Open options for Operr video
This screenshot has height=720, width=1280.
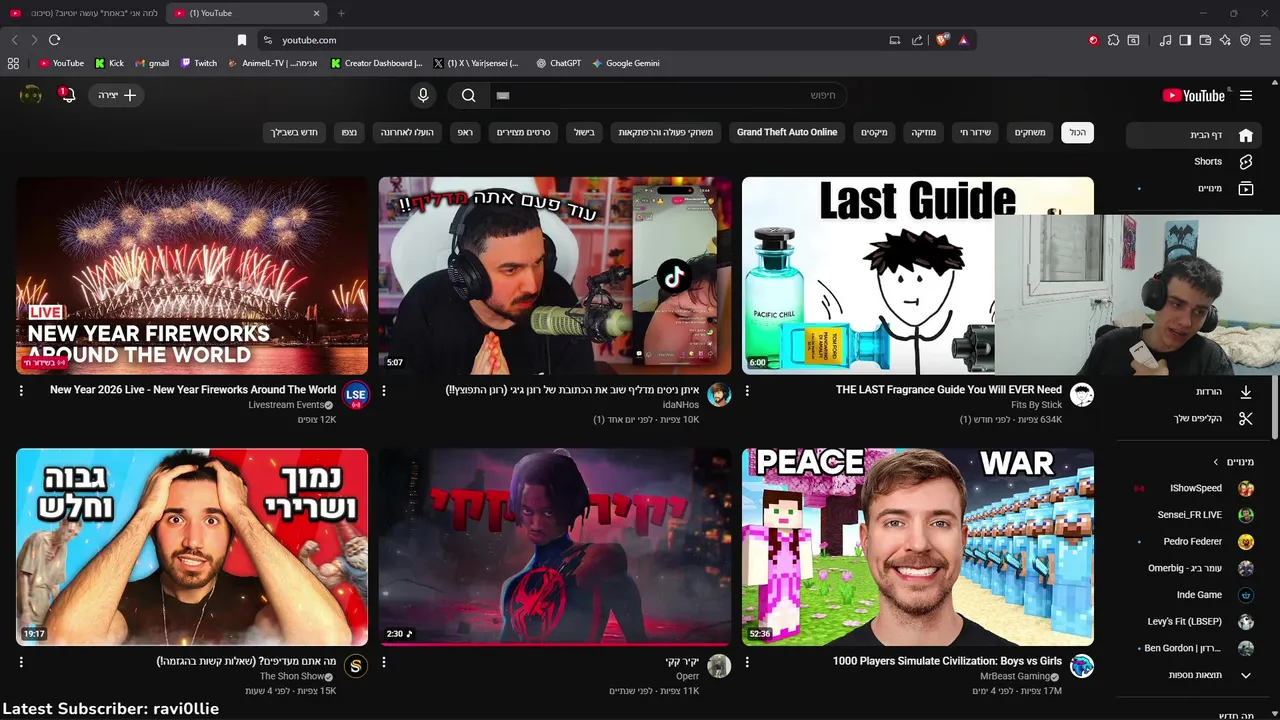pos(384,662)
